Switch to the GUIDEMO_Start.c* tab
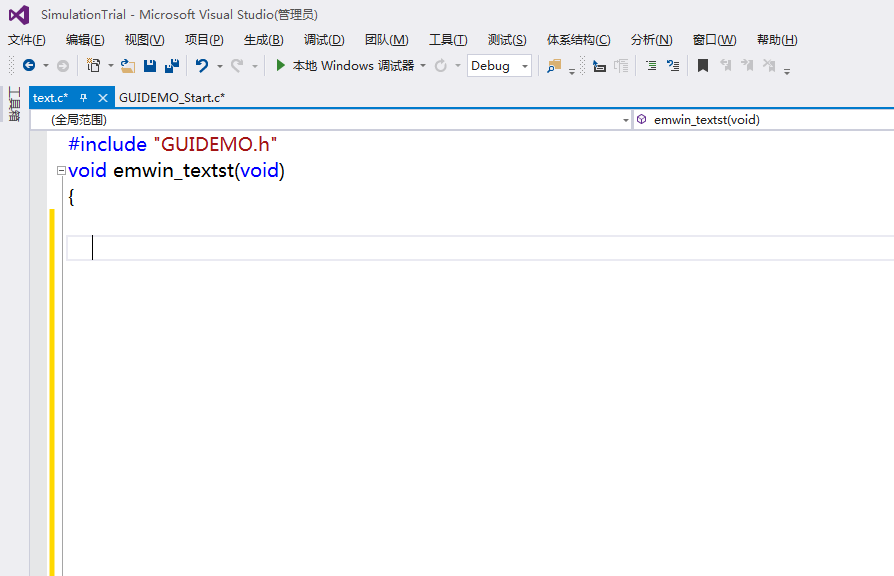The image size is (894, 576). (172, 98)
